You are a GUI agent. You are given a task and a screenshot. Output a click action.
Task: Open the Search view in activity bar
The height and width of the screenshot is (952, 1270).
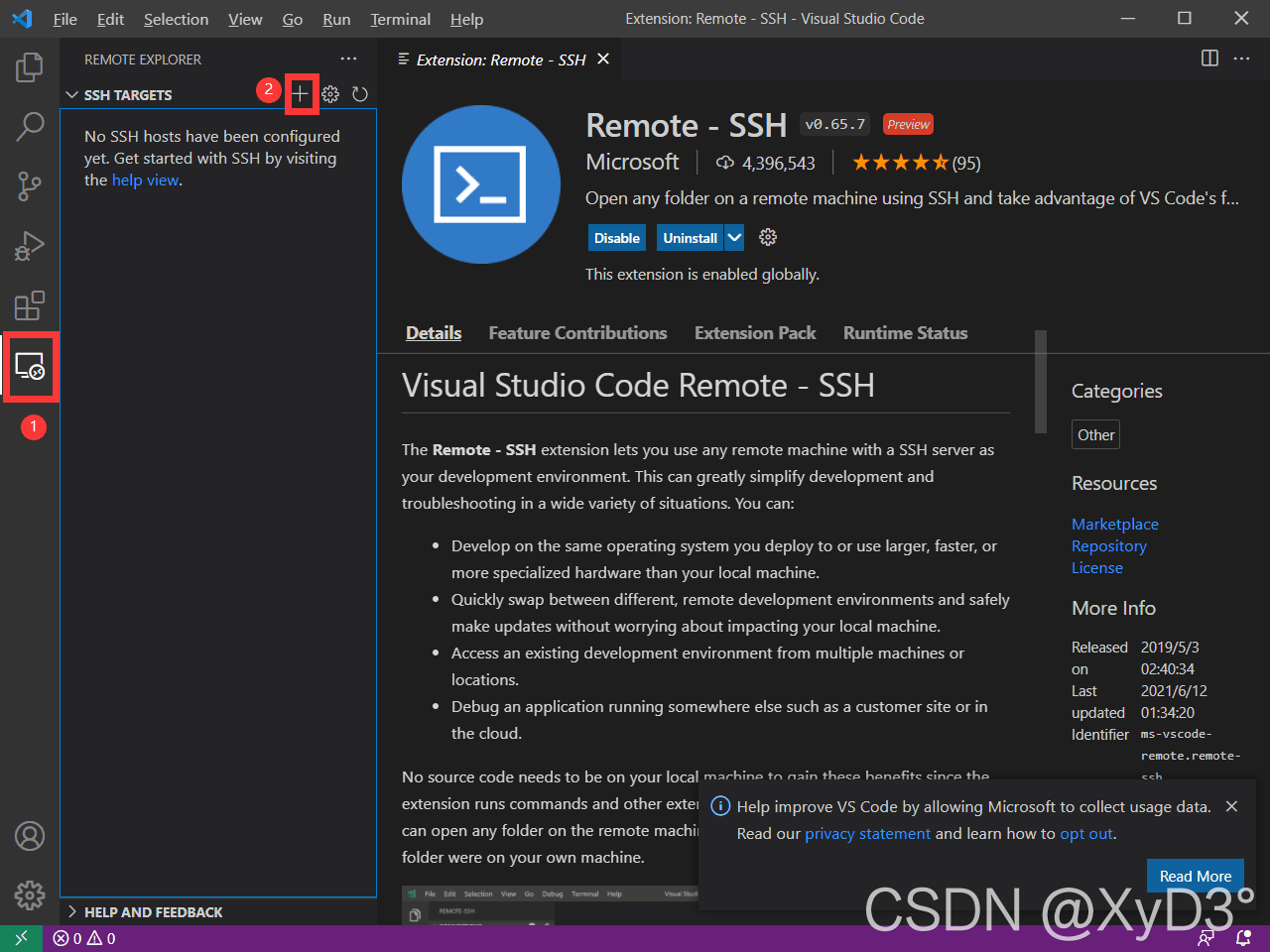(30, 127)
